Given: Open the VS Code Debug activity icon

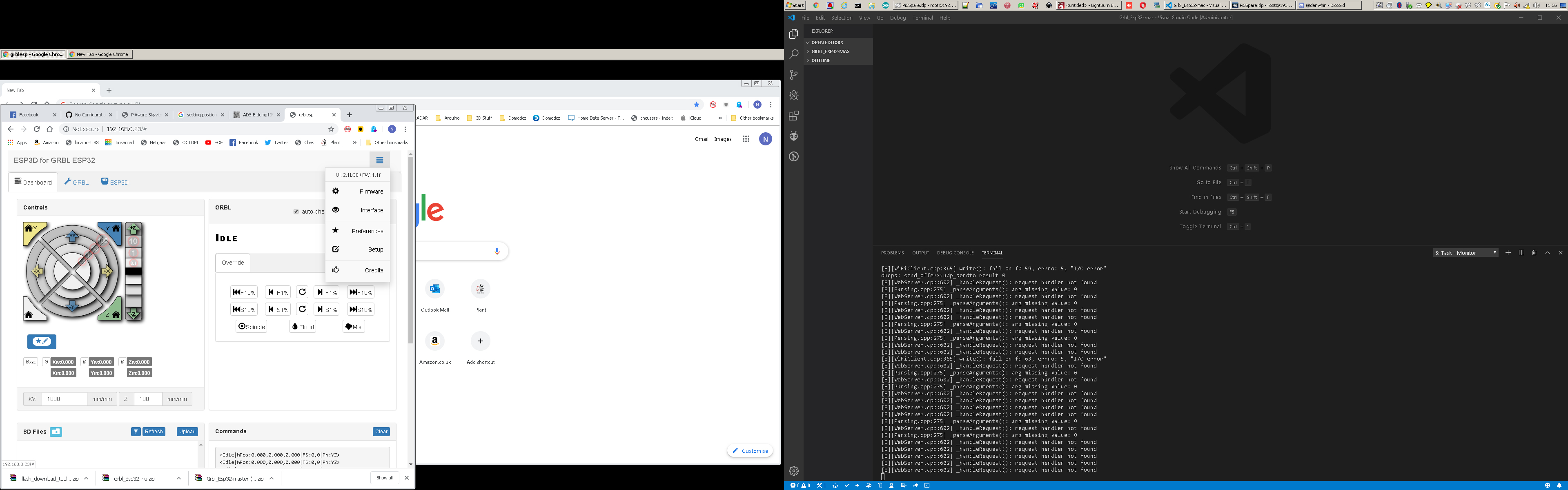Looking at the screenshot, I should (x=794, y=95).
